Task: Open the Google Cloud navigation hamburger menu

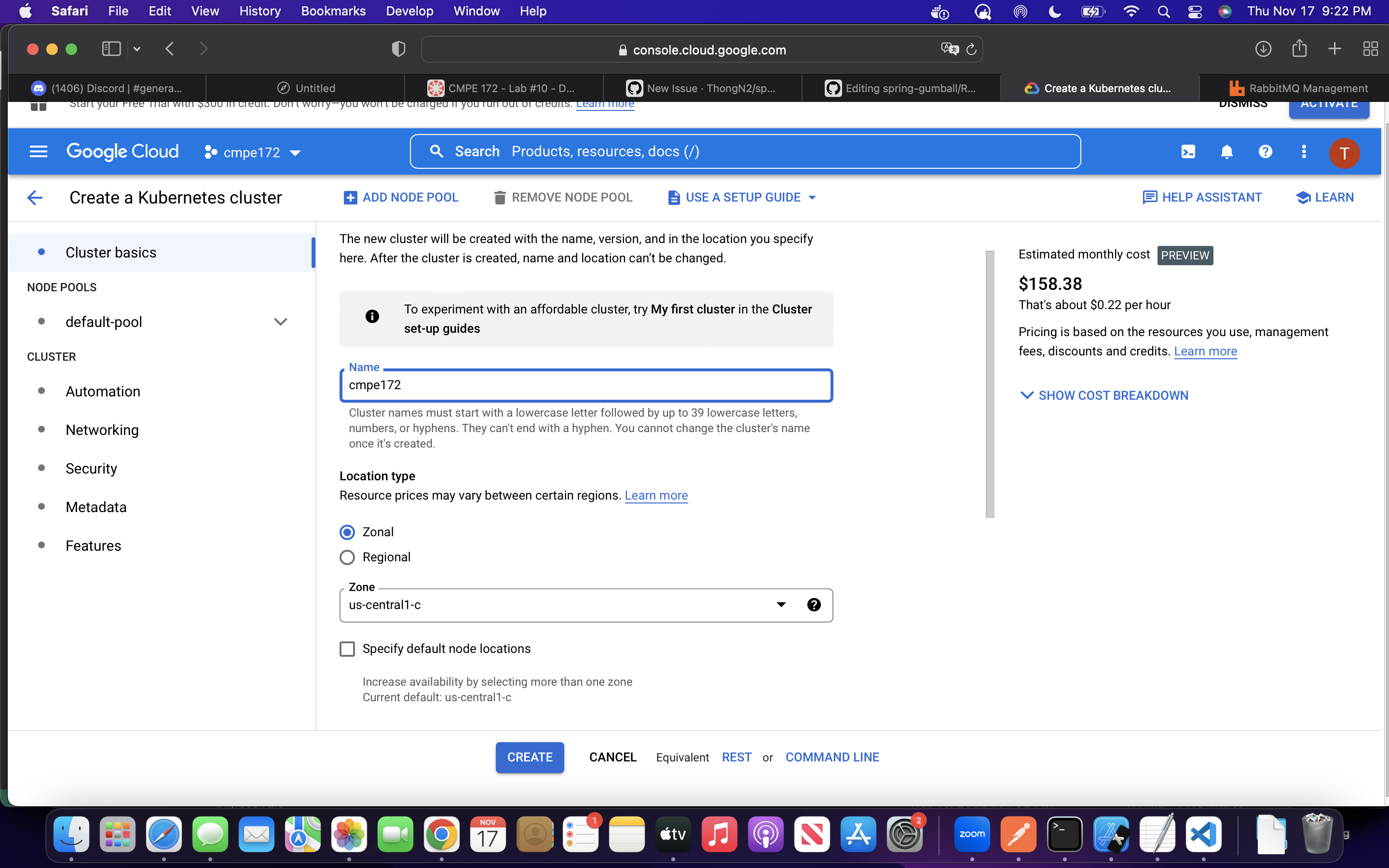Action: [38, 151]
